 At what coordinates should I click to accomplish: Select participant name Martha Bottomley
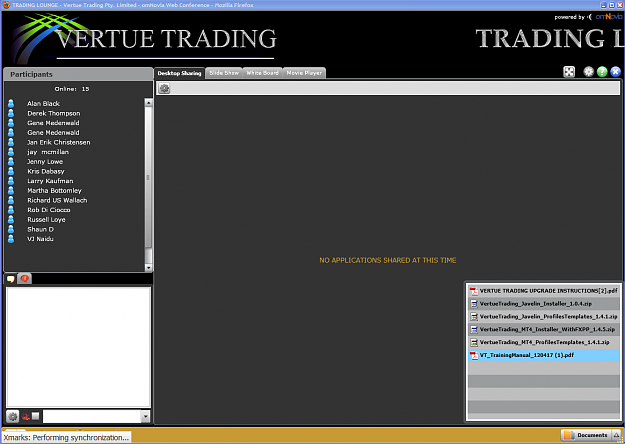[54, 191]
